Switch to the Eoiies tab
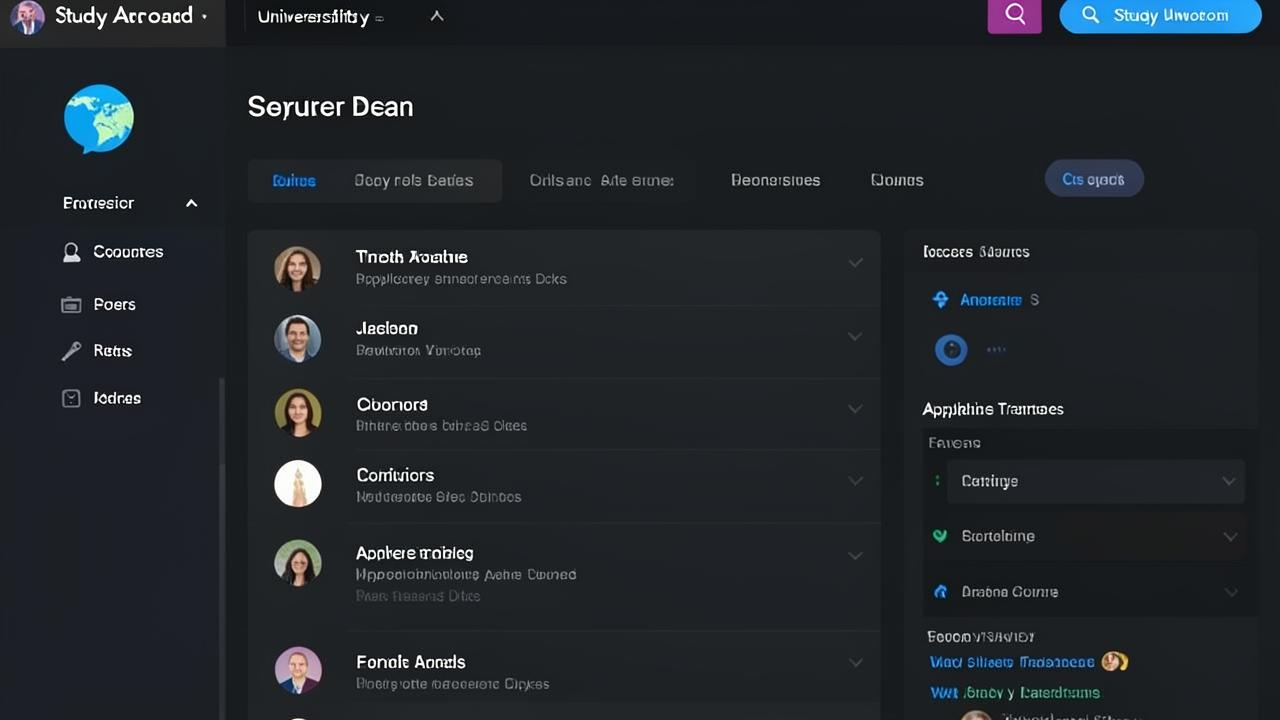Viewport: 1280px width, 720px height. click(x=294, y=181)
